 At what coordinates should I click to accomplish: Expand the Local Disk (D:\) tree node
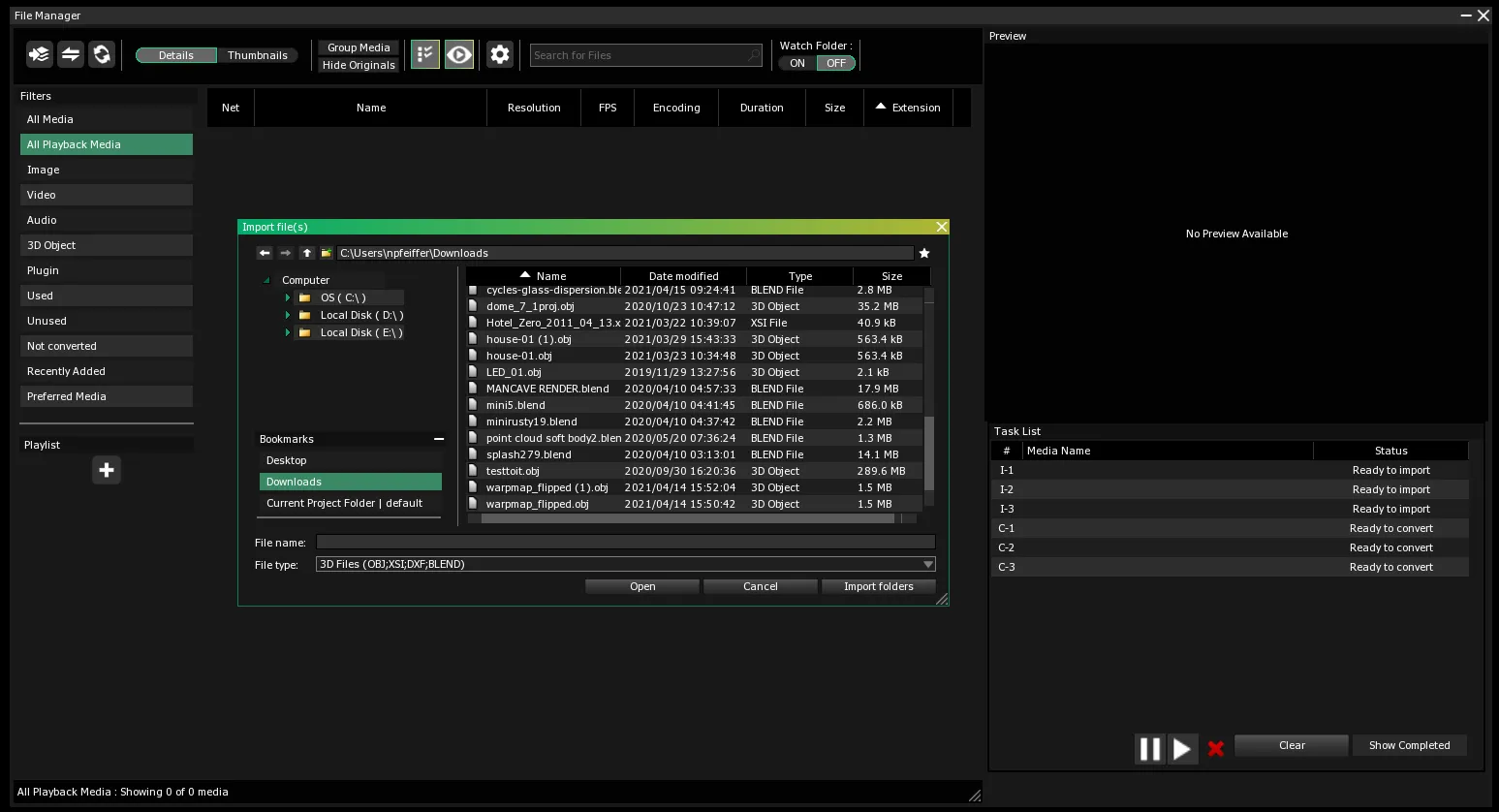(x=288, y=315)
